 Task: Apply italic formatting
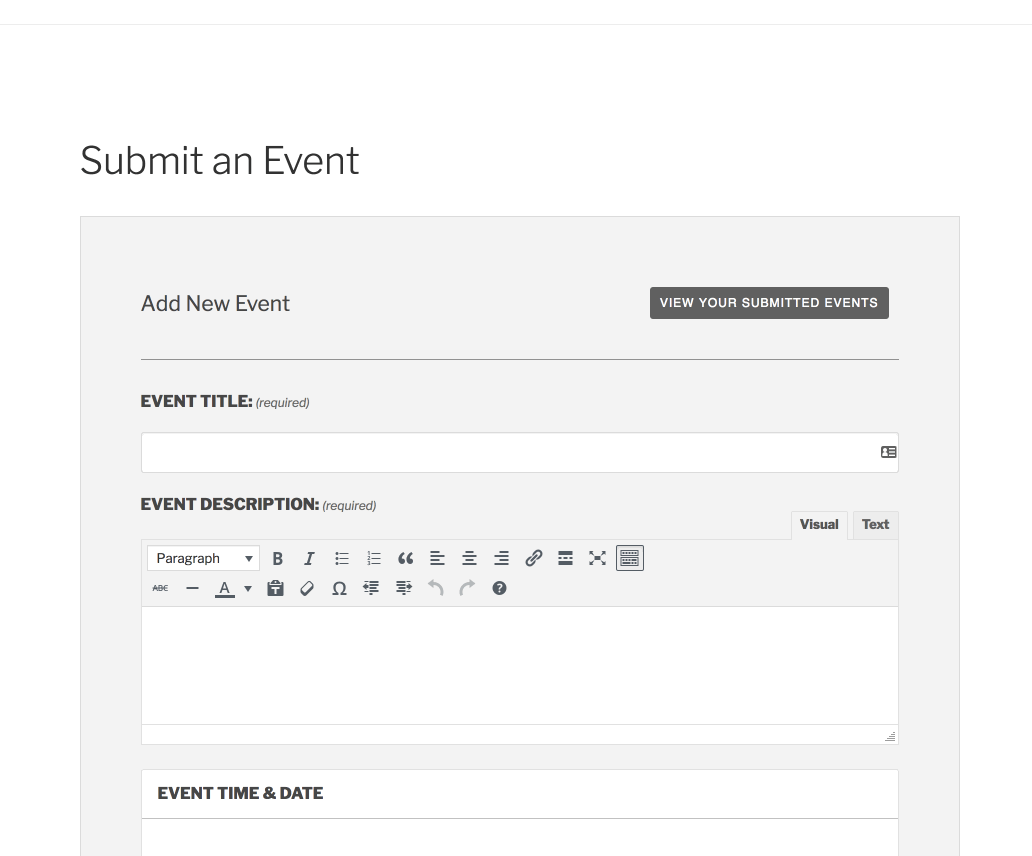click(x=310, y=558)
